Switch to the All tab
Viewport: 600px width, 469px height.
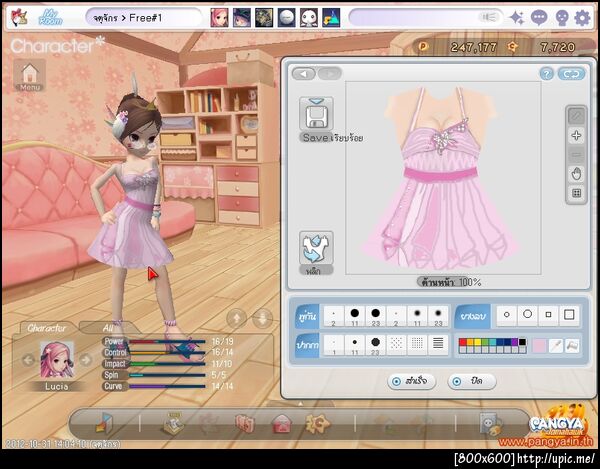pyautogui.click(x=108, y=328)
